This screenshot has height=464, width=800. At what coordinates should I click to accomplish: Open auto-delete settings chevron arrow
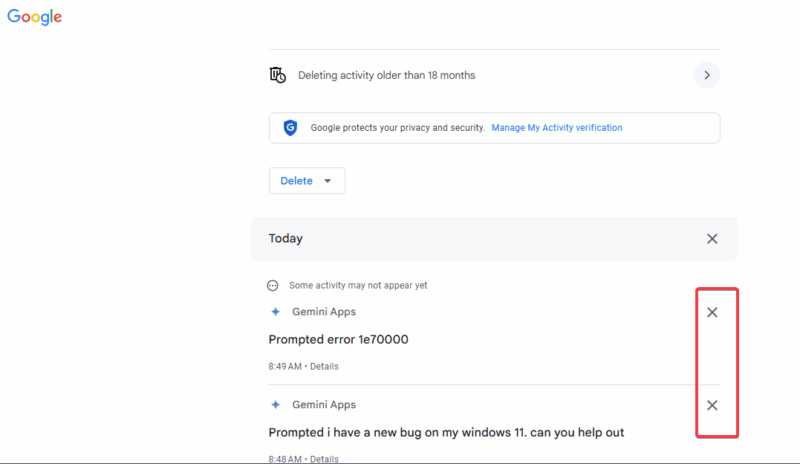707,75
